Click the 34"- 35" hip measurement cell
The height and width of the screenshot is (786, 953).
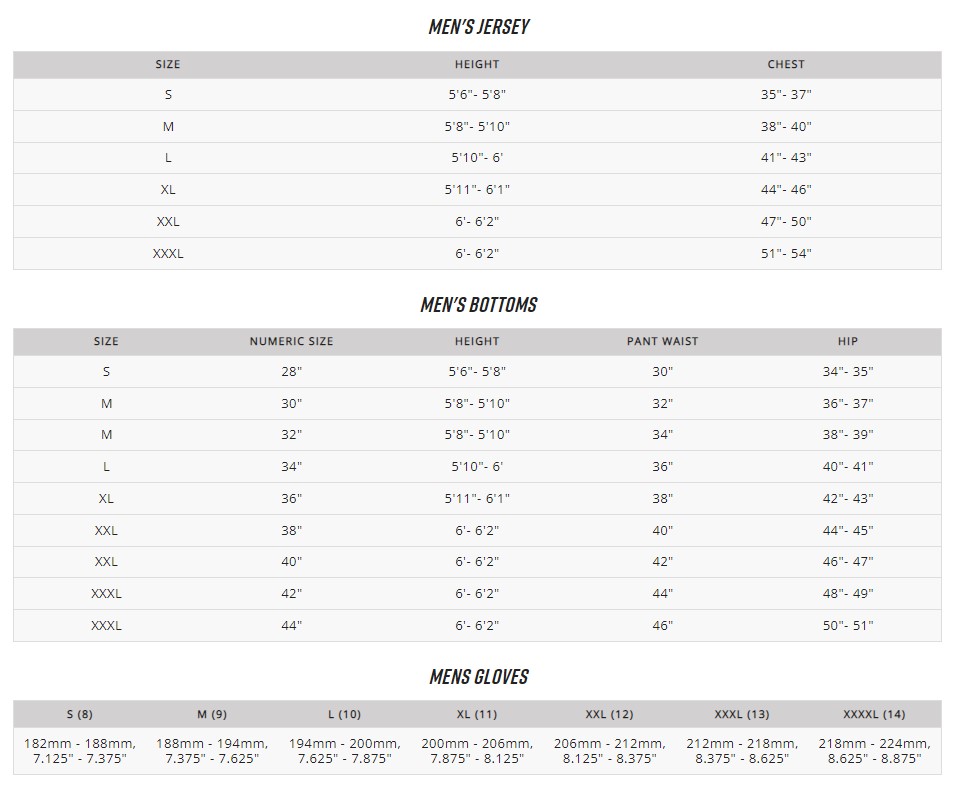pos(848,371)
